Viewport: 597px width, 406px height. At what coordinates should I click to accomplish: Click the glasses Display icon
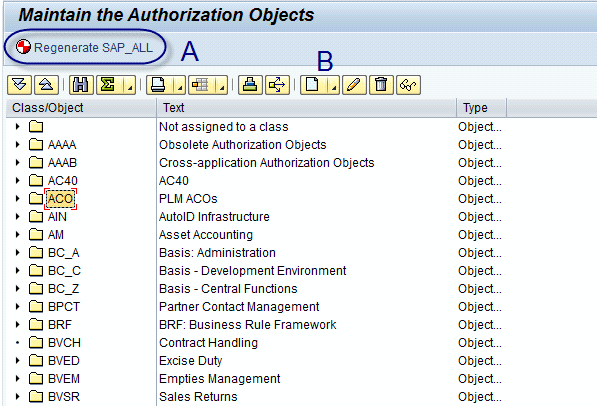pyautogui.click(x=408, y=85)
